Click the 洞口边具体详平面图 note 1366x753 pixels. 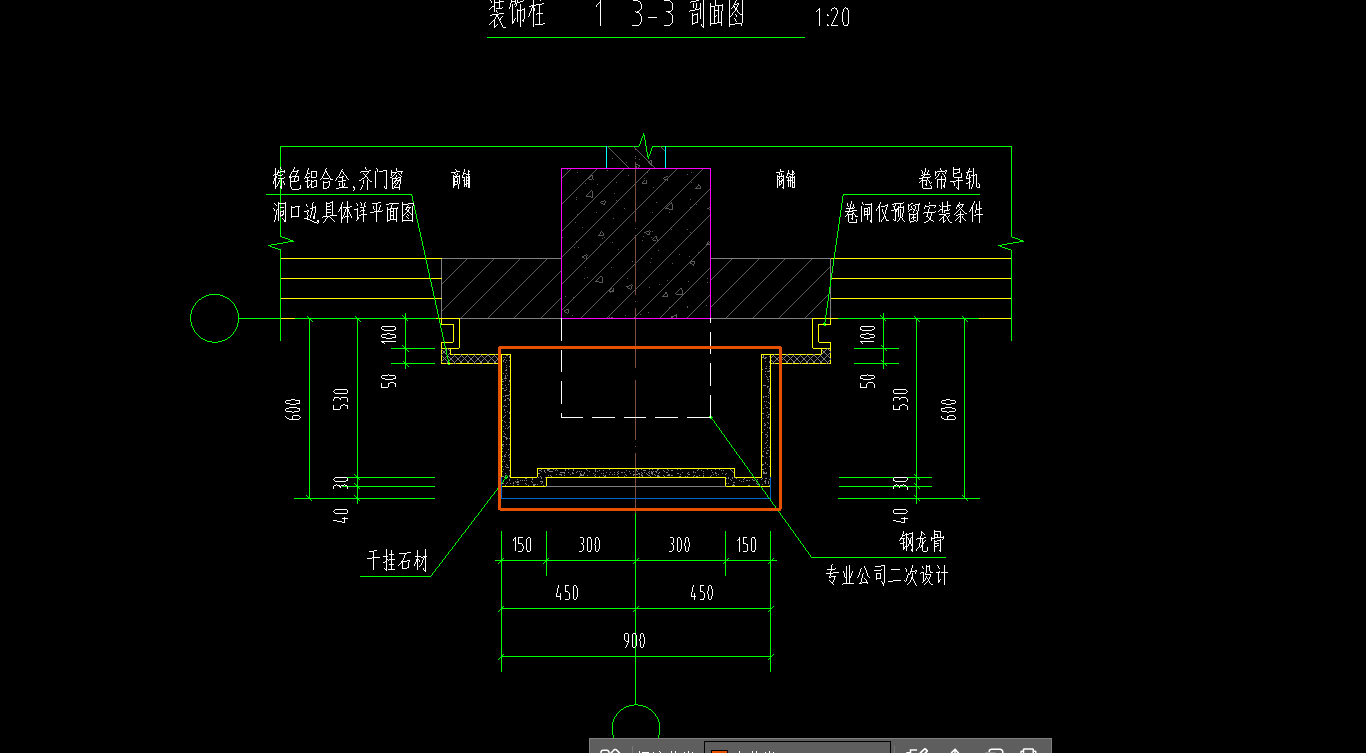[344, 212]
